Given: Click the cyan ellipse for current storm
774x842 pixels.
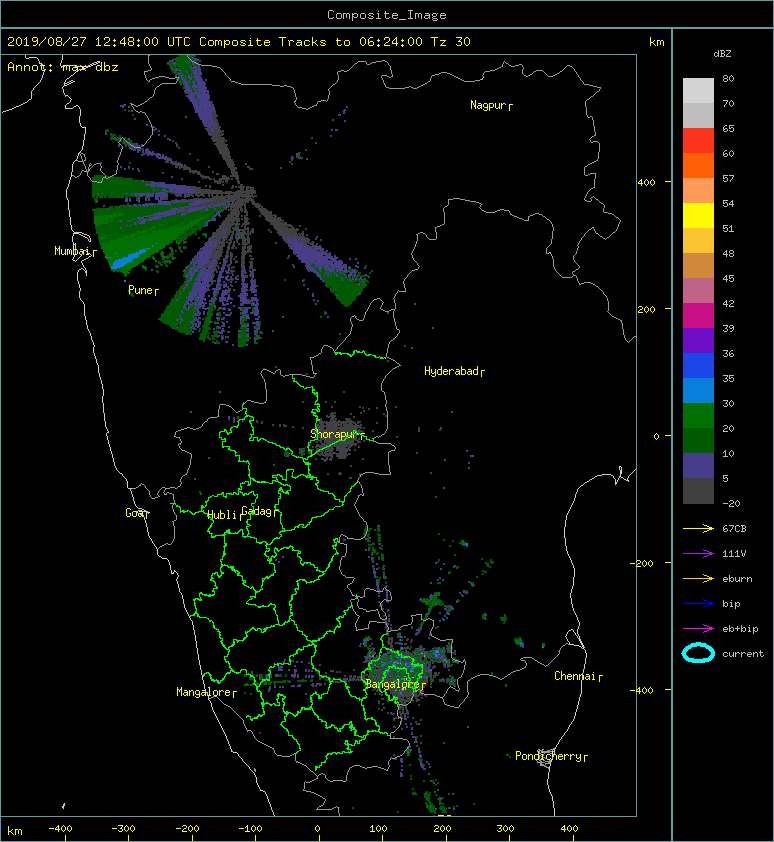Looking at the screenshot, I should [698, 654].
